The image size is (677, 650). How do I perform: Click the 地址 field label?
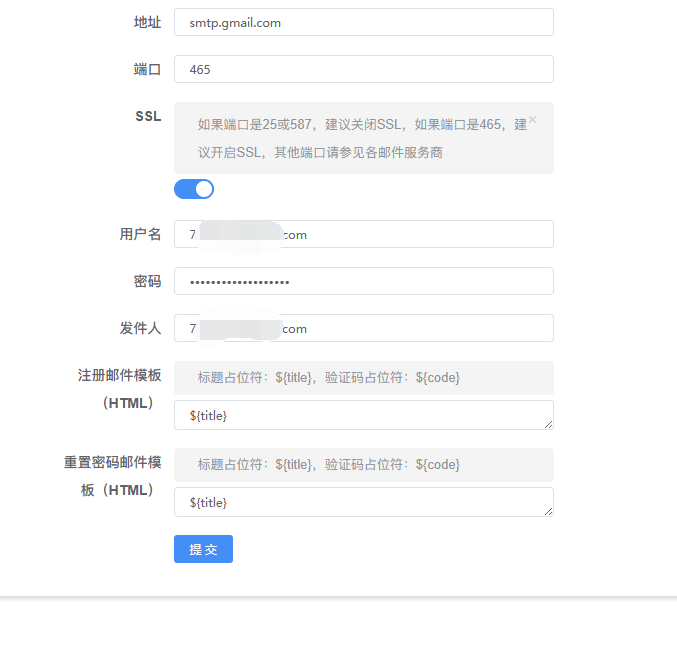point(147,22)
